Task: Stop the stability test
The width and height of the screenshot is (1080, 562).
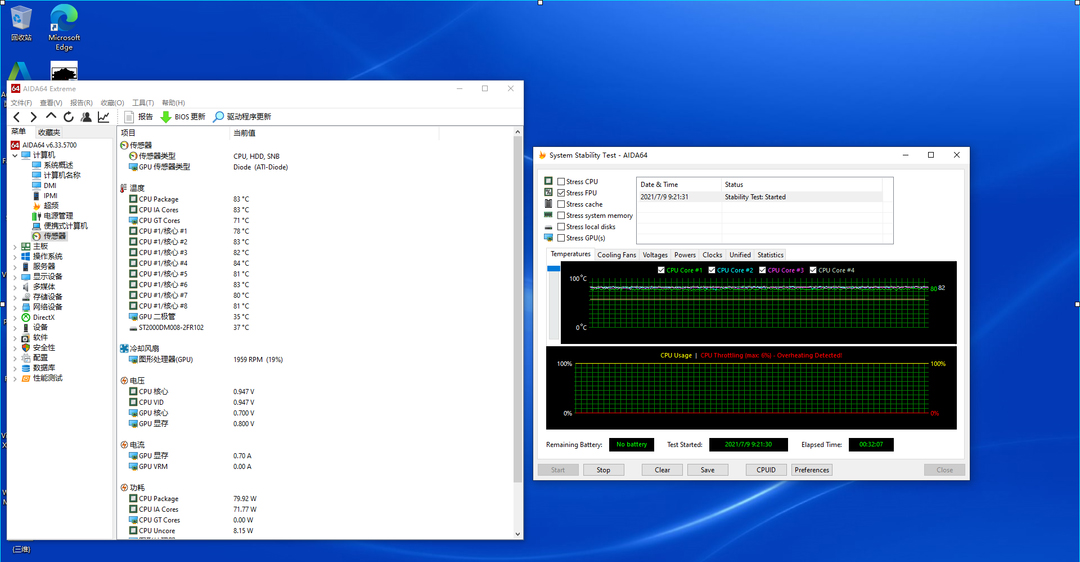Action: click(603, 470)
